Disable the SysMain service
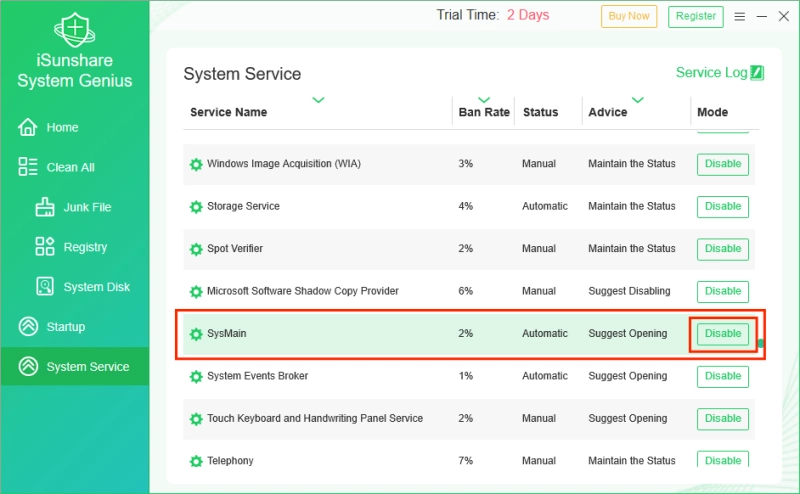This screenshot has height=494, width=800. [x=722, y=334]
